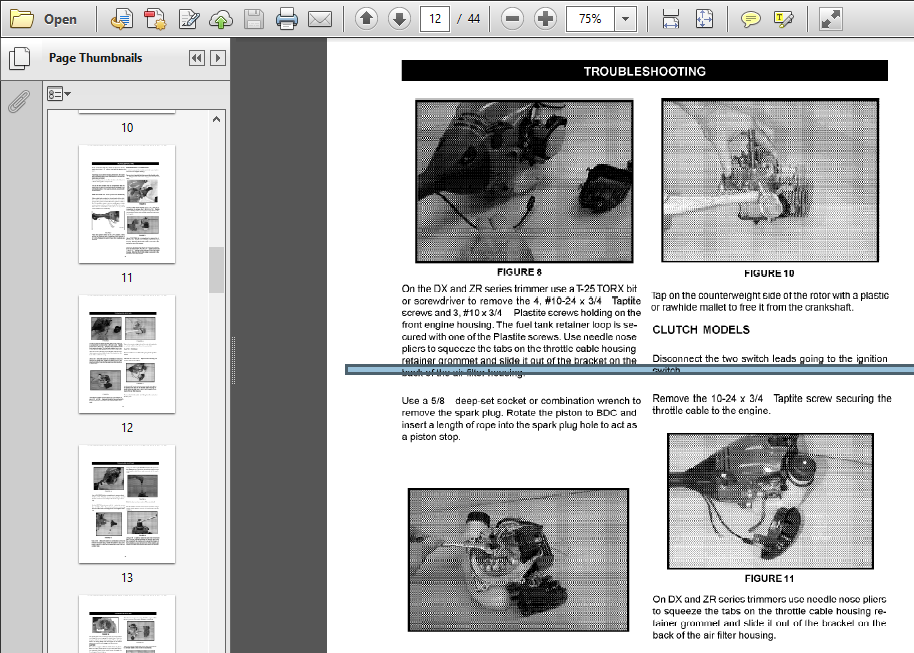Click the fit full page icon
This screenshot has height=653, width=914.
(x=704, y=19)
